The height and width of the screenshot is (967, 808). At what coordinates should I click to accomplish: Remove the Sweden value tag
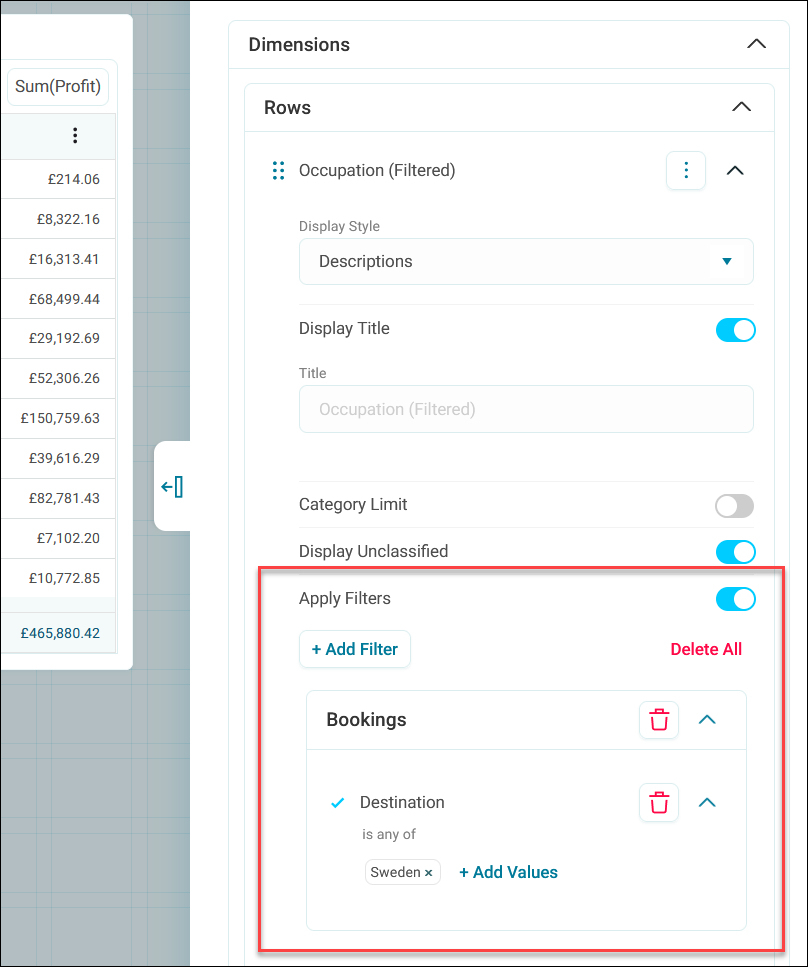pyautogui.click(x=429, y=873)
